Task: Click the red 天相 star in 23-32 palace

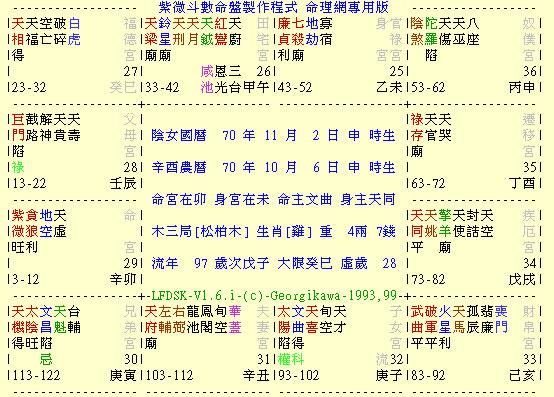Action: click(18, 31)
